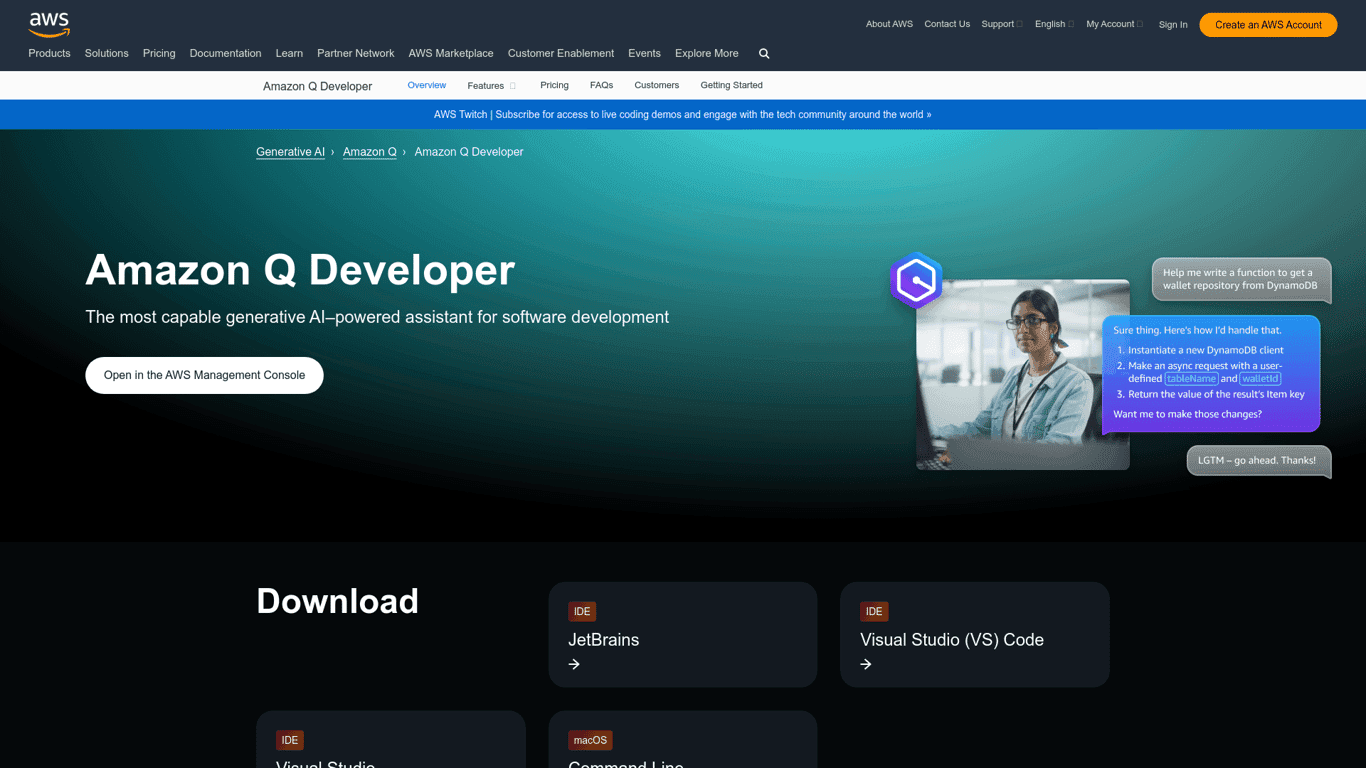The image size is (1366, 768).
Task: Open the Support dropdown menu
Action: pyautogui.click(x=1001, y=24)
